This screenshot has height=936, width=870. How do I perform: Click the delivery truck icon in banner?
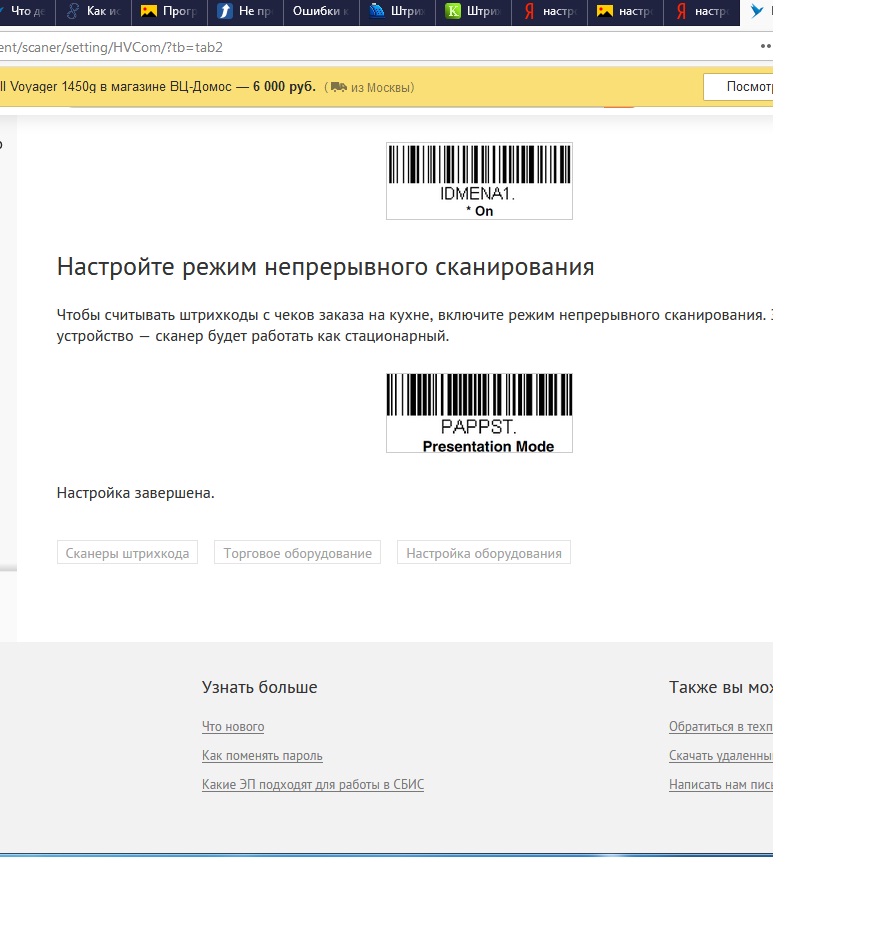tap(339, 87)
